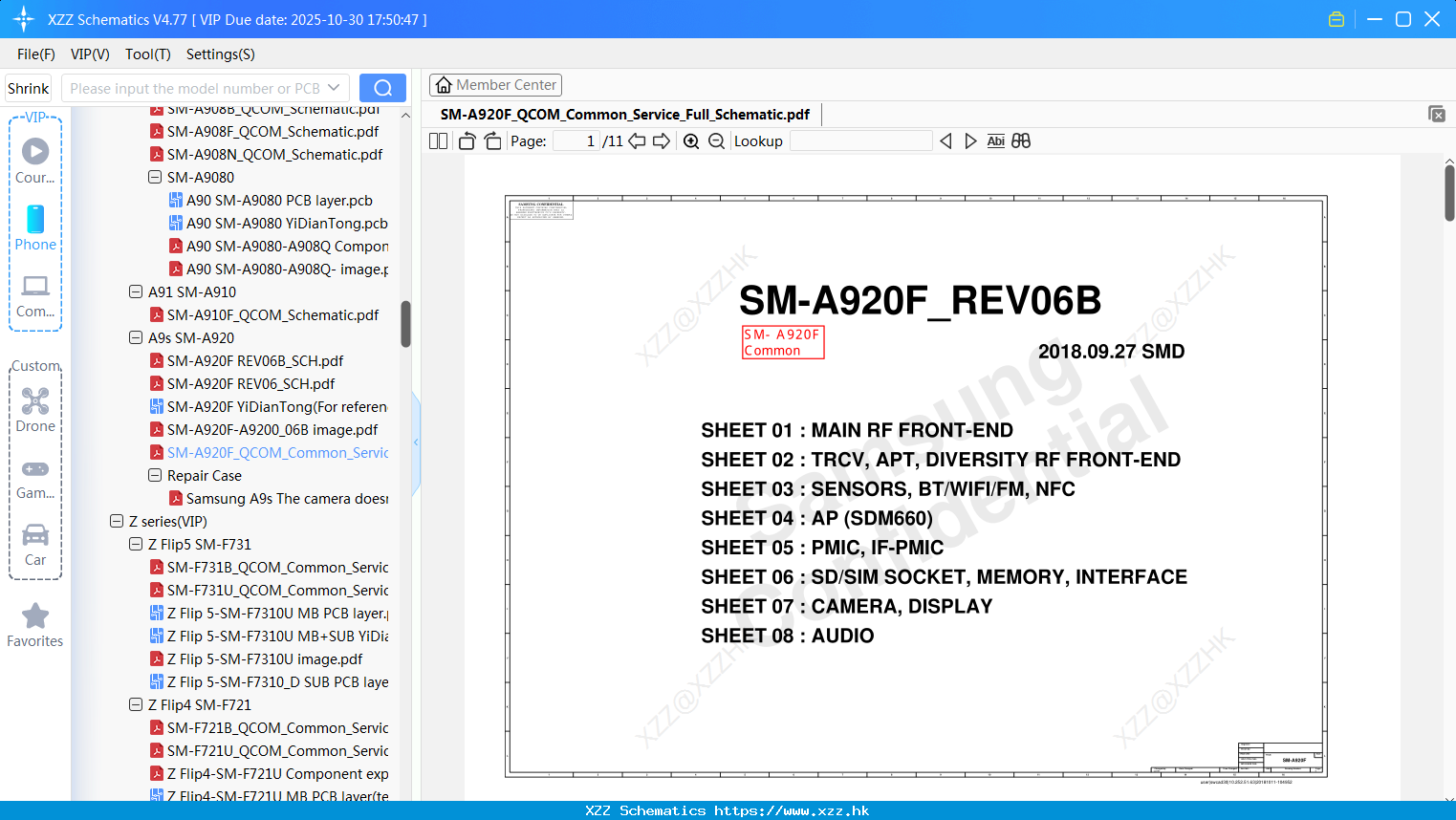The height and width of the screenshot is (820, 1456).
Task: Open the Settings(S) menu
Action: 221,54
